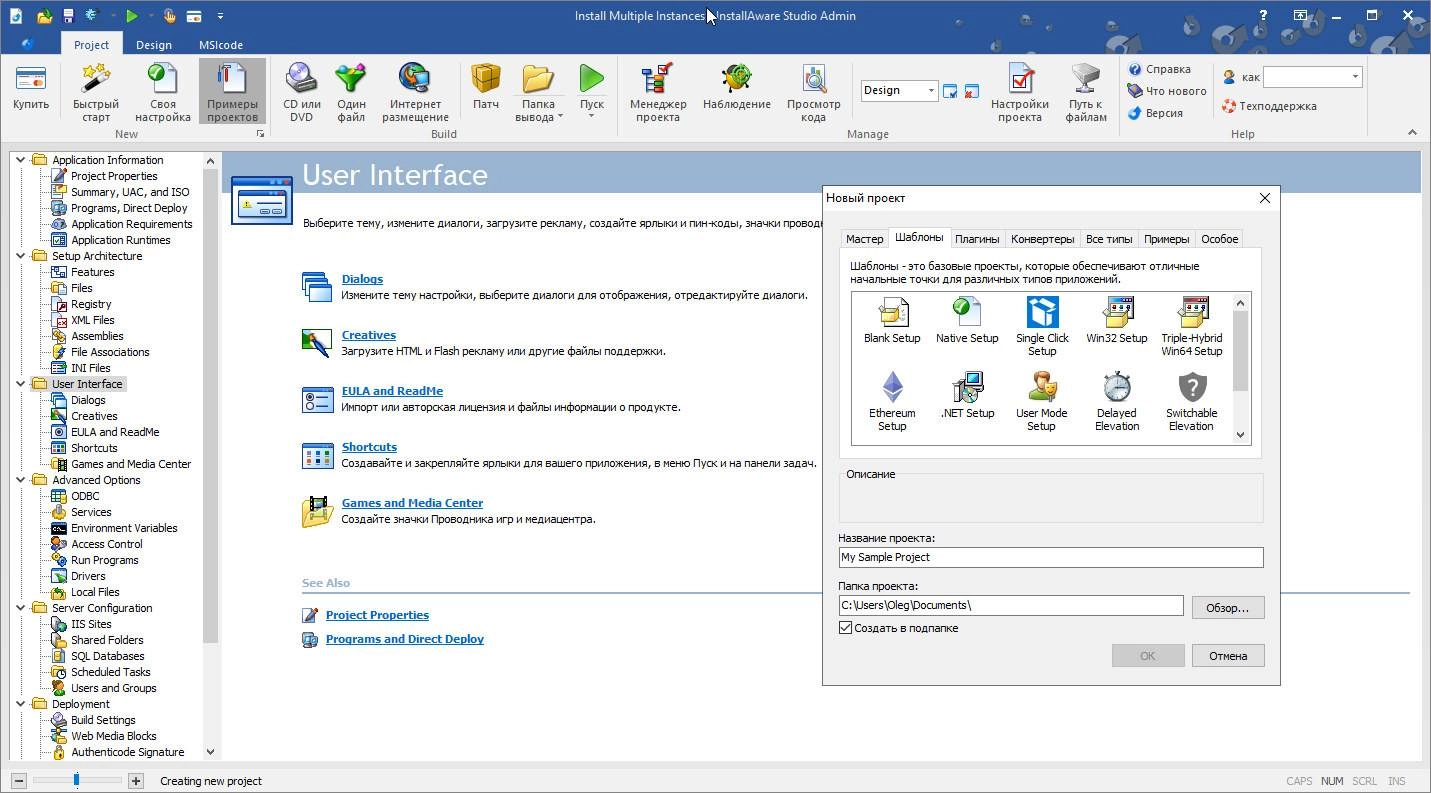Pick the Switchable Elevation template

(x=1191, y=401)
